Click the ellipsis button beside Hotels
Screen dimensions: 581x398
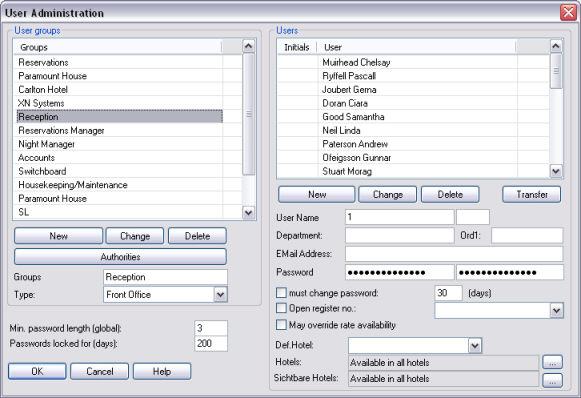click(552, 362)
